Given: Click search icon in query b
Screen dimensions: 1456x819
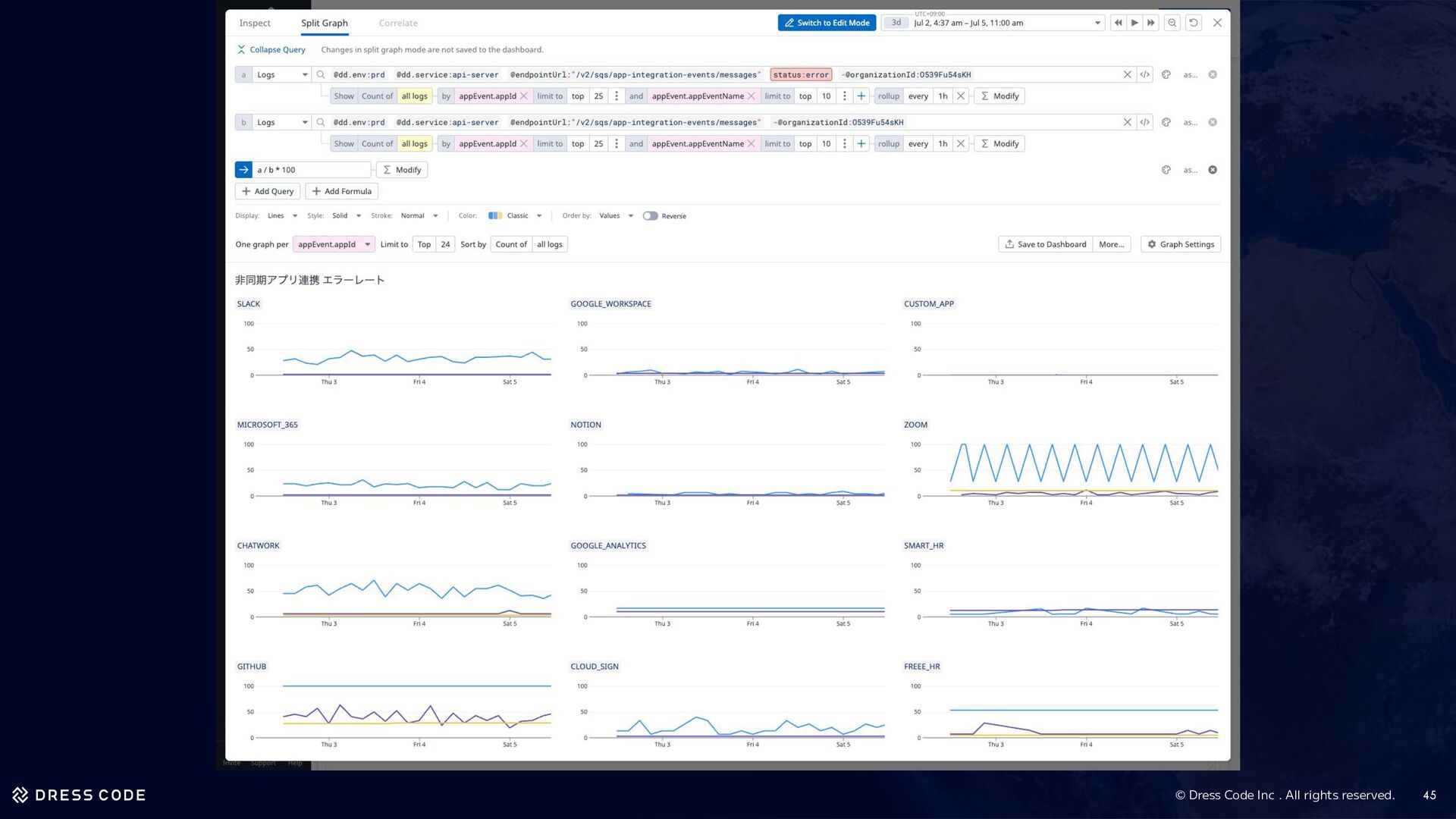Looking at the screenshot, I should 321,122.
